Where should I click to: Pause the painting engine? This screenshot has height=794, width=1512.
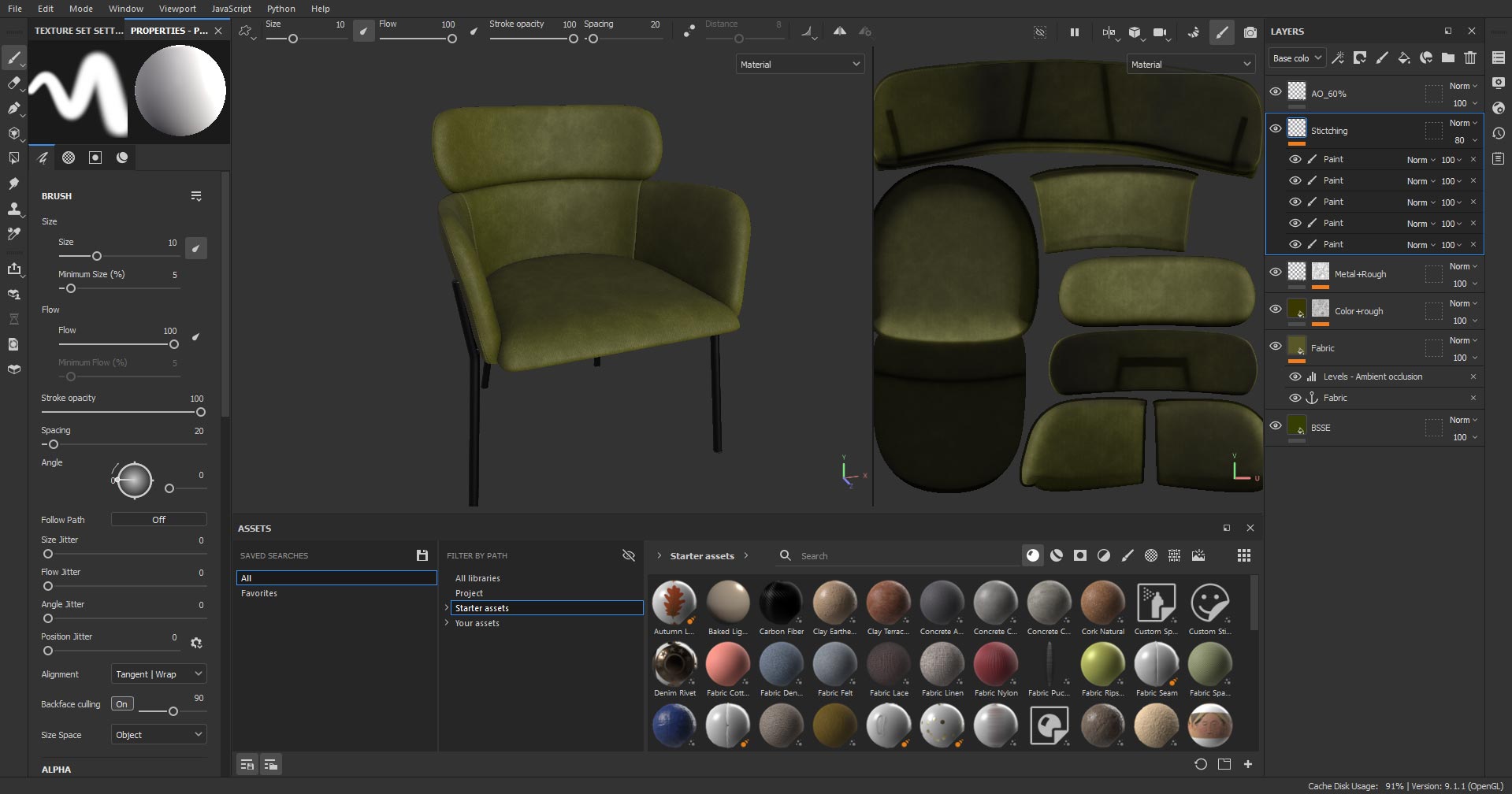[1074, 32]
